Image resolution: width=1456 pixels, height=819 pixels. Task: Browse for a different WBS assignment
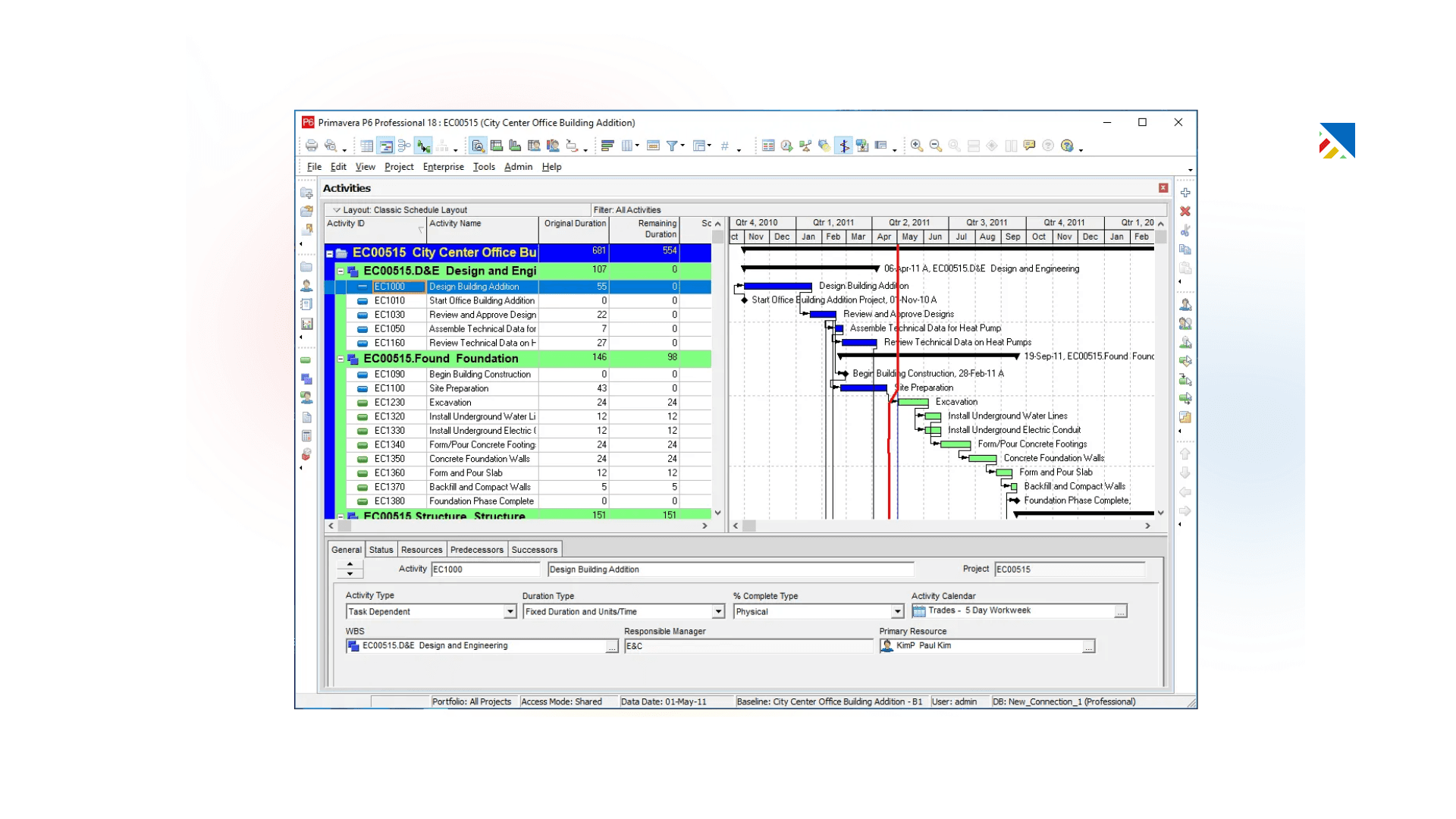(612, 646)
